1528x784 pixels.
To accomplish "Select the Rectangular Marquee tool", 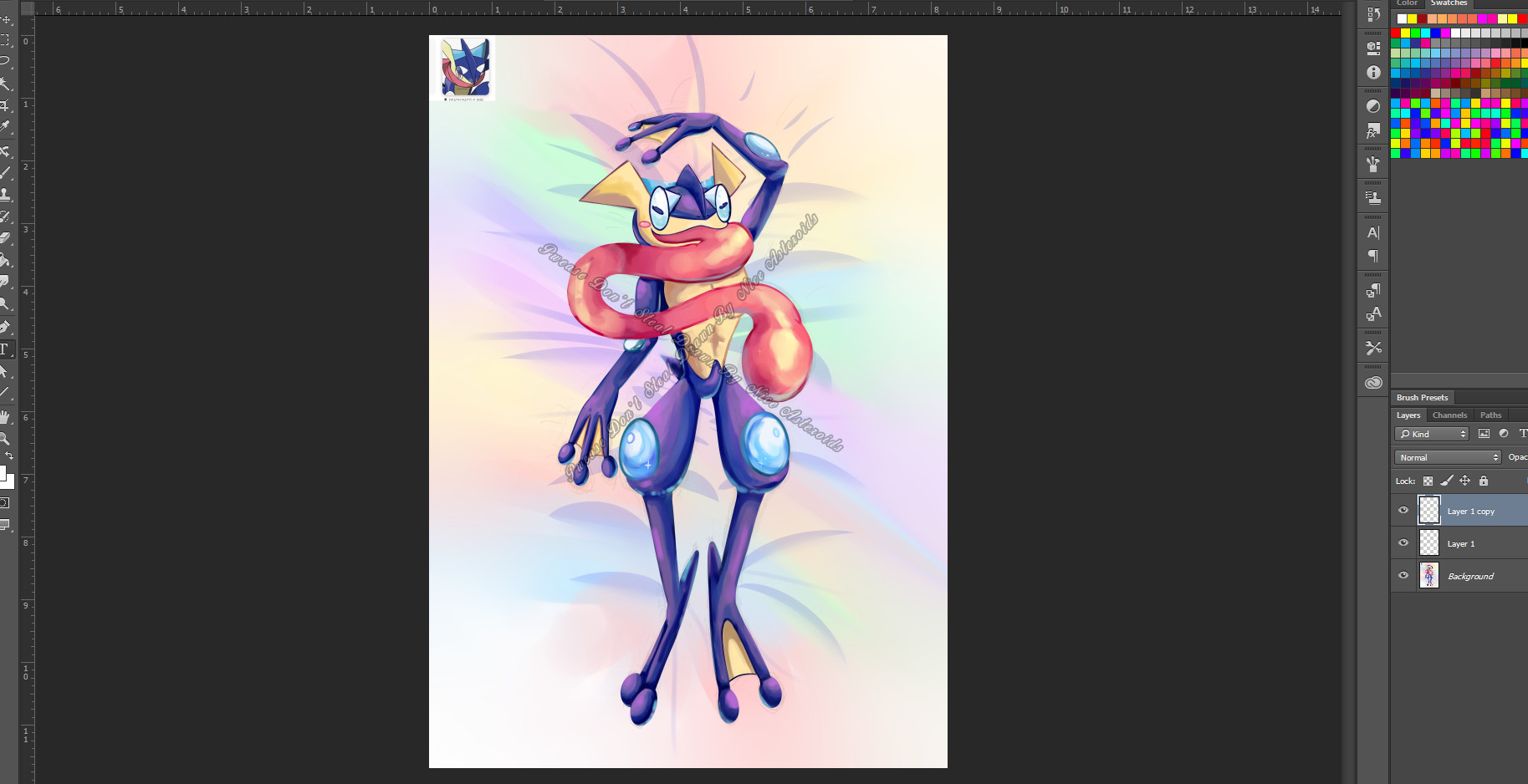I will coord(5,40).
